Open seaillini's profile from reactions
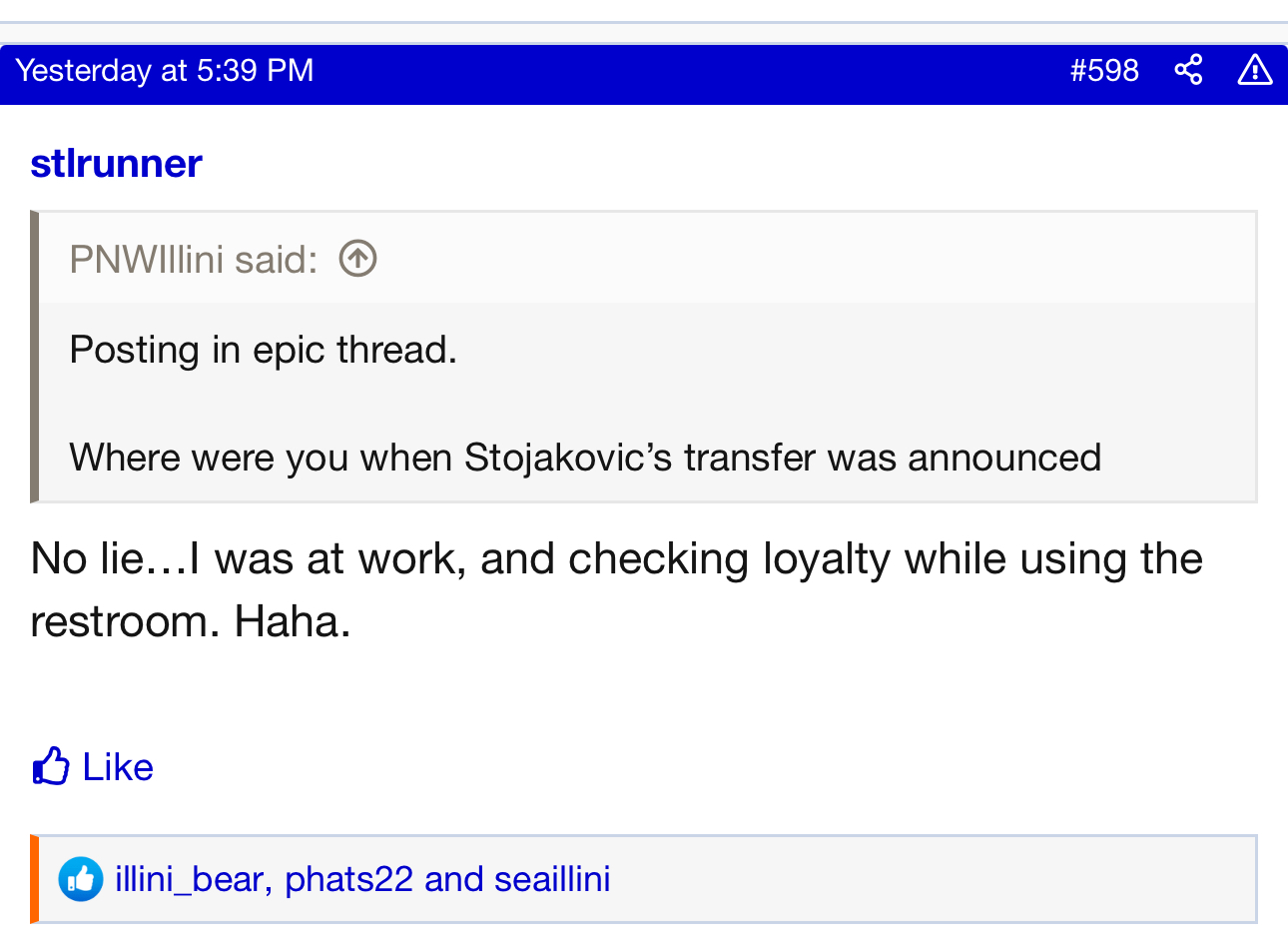This screenshot has width=1288, height=950. point(551,879)
